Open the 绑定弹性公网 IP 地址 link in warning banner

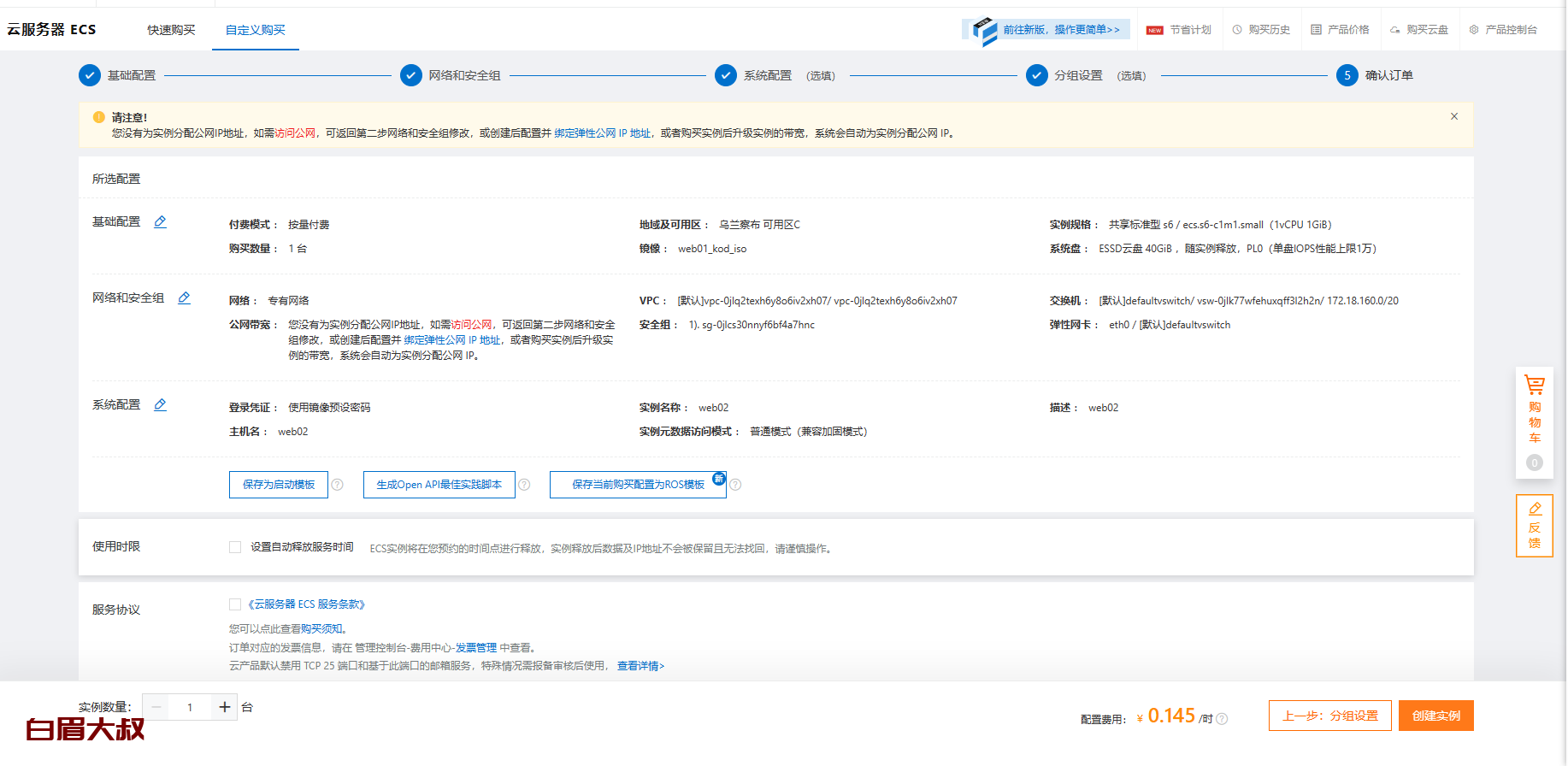(603, 133)
